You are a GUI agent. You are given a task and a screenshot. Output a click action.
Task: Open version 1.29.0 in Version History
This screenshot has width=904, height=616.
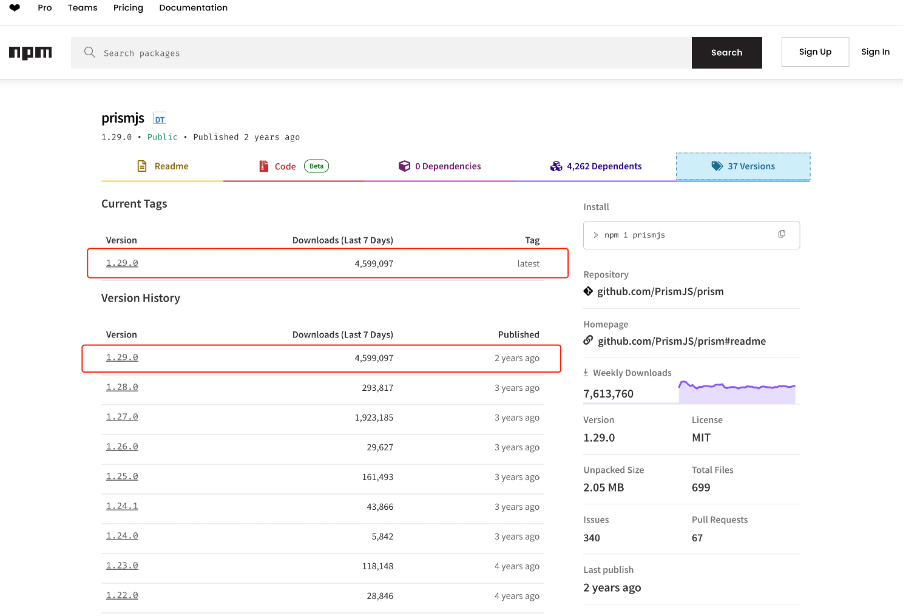point(122,358)
